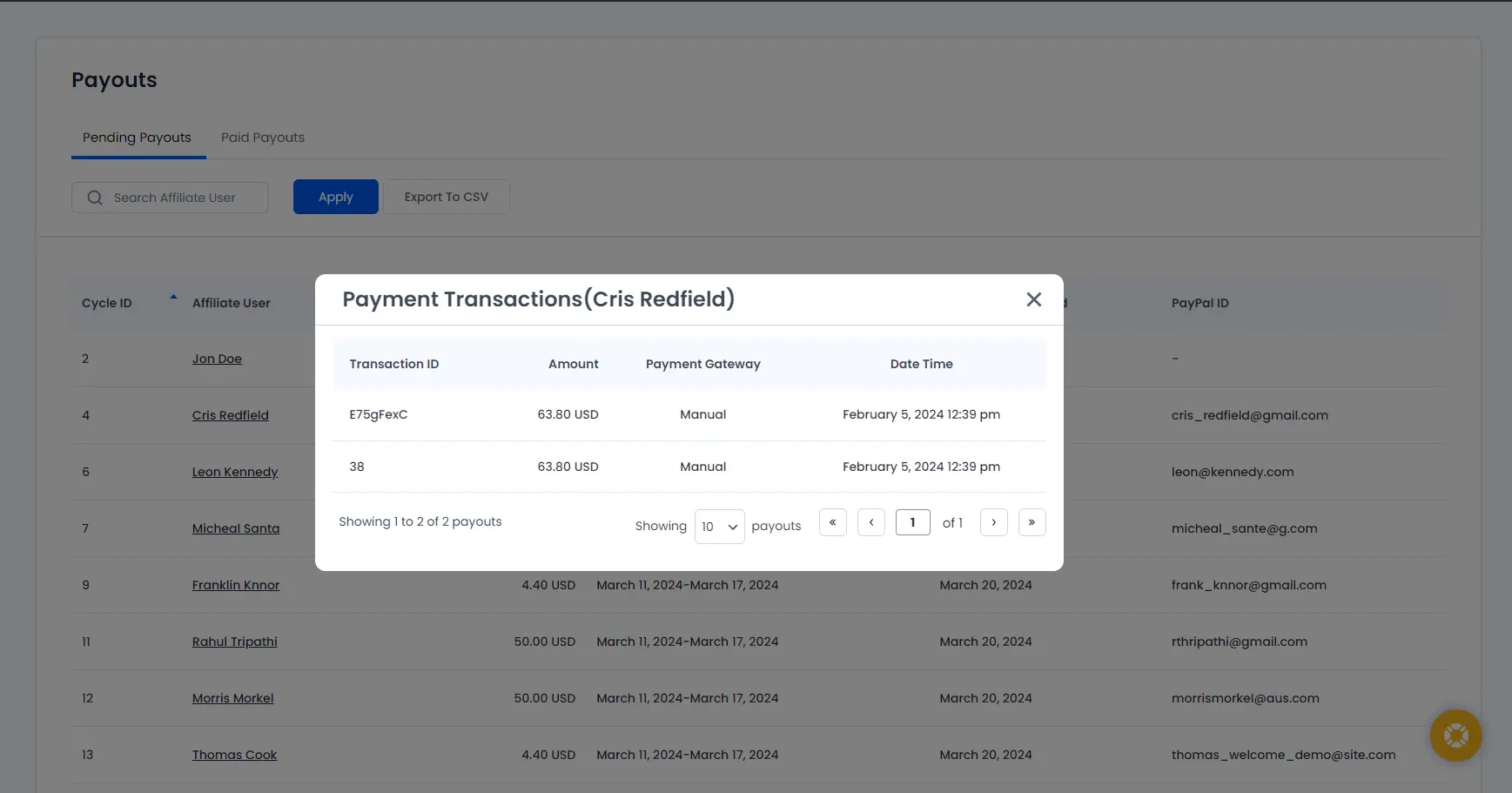Click Morris Morkel's 50.00 USD amount
This screenshot has width=1512, height=793.
pos(545,698)
